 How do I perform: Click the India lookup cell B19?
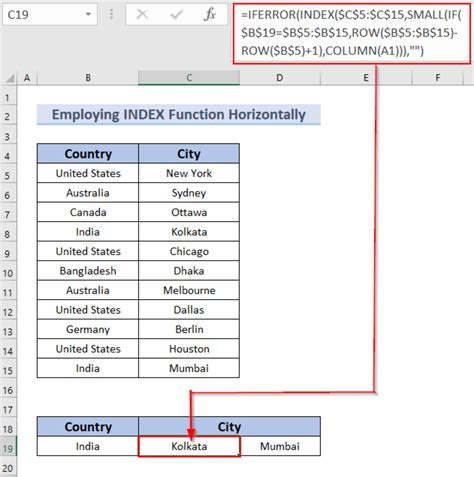pyautogui.click(x=88, y=446)
